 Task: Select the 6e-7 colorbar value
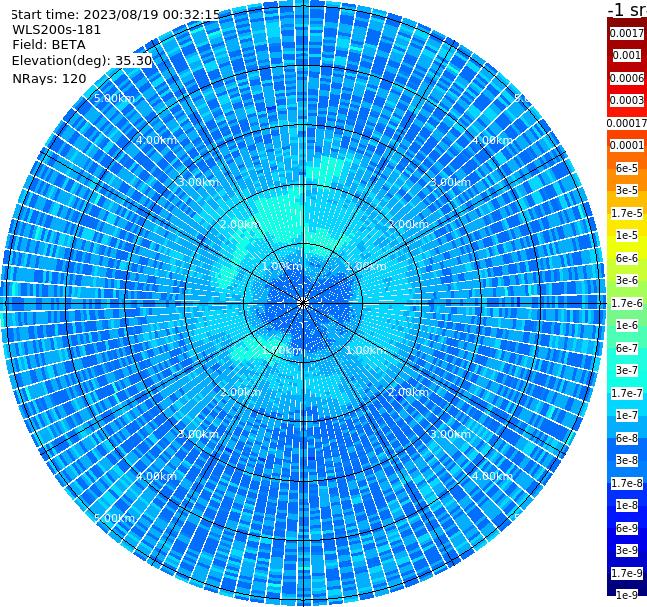(627, 348)
